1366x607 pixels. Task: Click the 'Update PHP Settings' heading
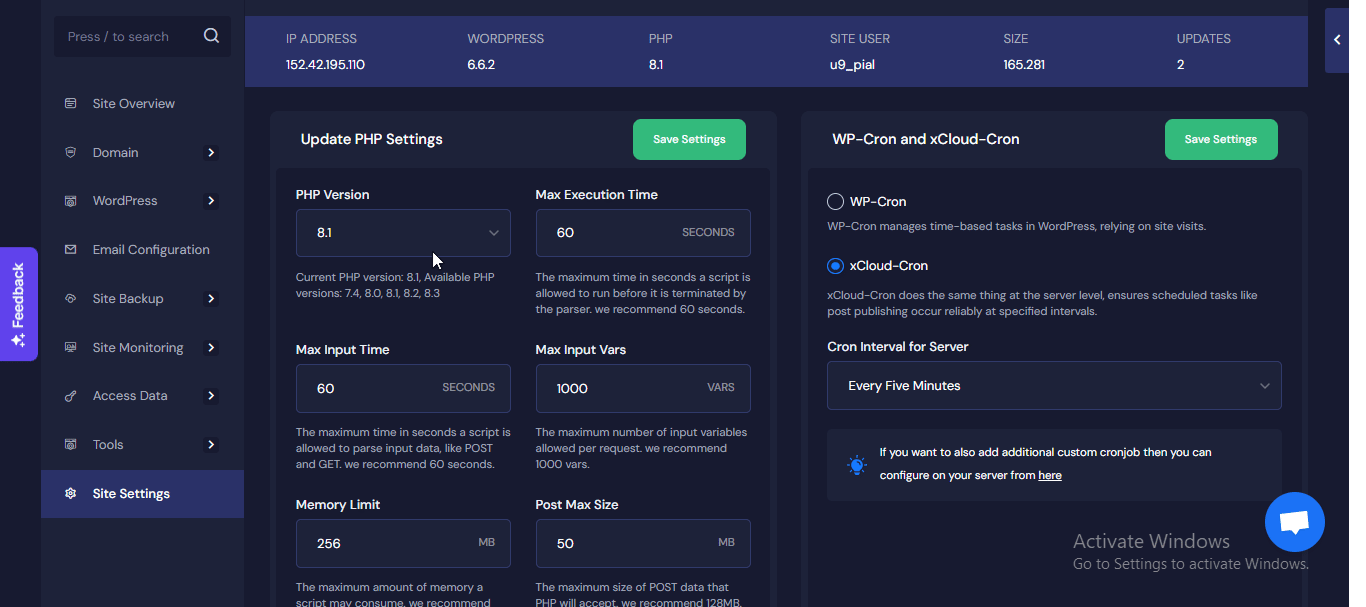tap(372, 140)
